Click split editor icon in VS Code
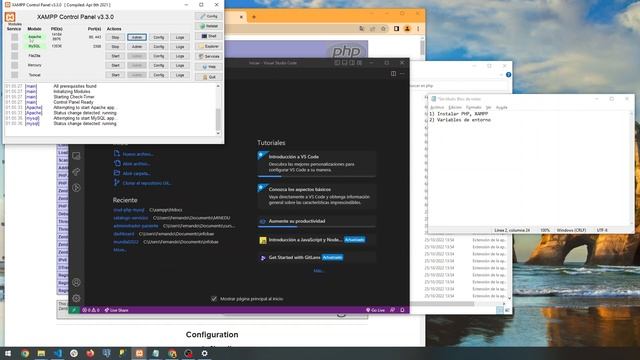Screen dimensions: 640x360 [393, 74]
